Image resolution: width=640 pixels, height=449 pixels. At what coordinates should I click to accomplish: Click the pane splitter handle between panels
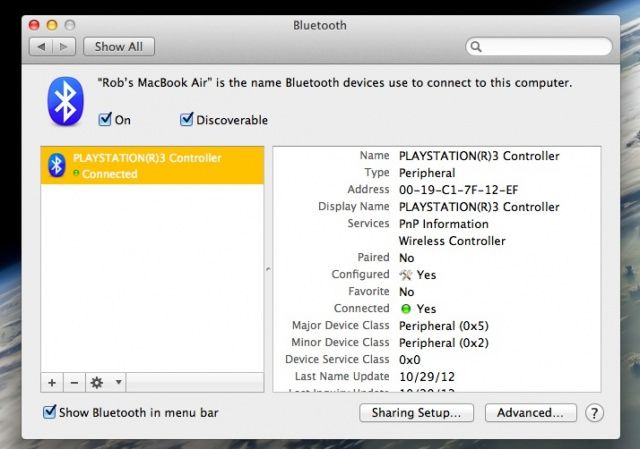(268, 269)
